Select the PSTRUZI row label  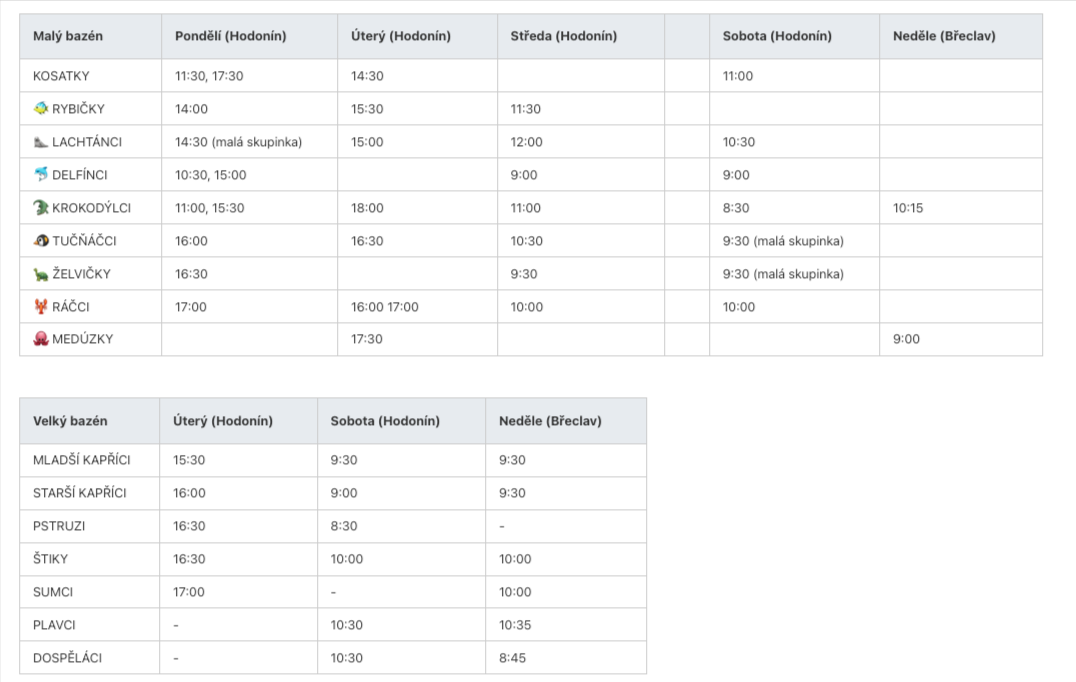point(59,526)
